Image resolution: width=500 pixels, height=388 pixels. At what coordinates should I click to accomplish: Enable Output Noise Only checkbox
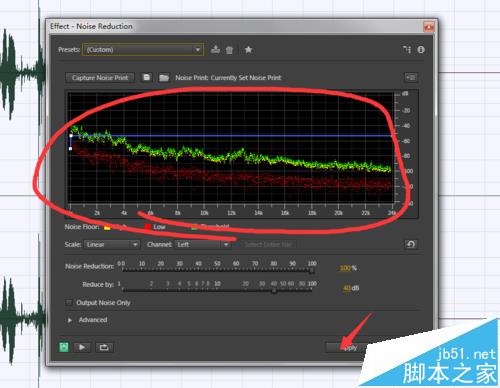[69, 303]
